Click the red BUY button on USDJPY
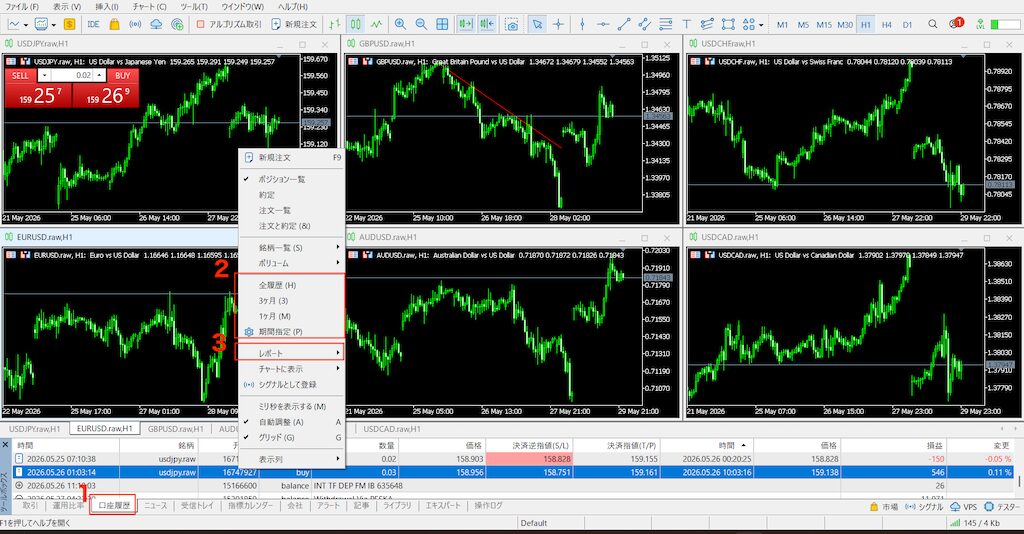Screen dimensions: 1024x534 (x=122, y=76)
